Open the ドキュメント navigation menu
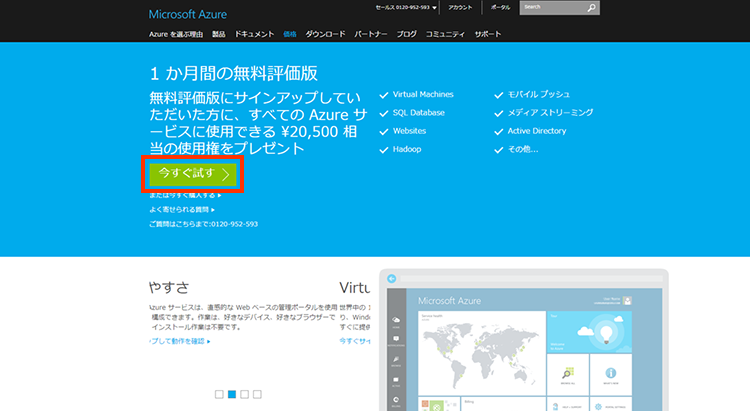The width and height of the screenshot is (750, 411). 254,34
